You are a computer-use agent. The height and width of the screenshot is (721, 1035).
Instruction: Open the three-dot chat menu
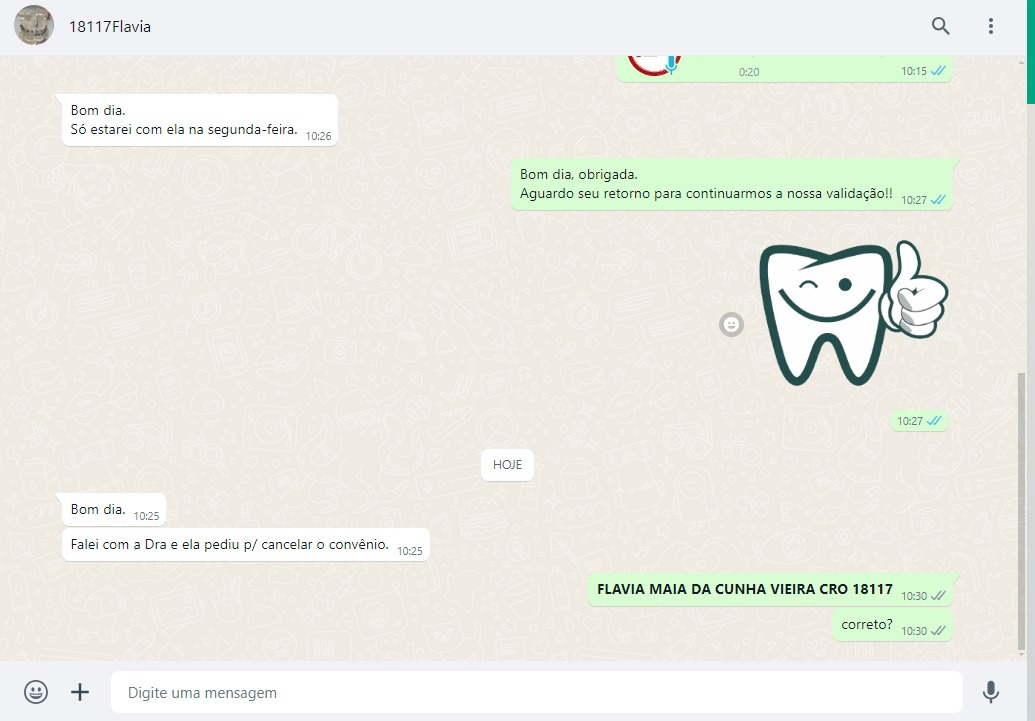click(x=991, y=26)
